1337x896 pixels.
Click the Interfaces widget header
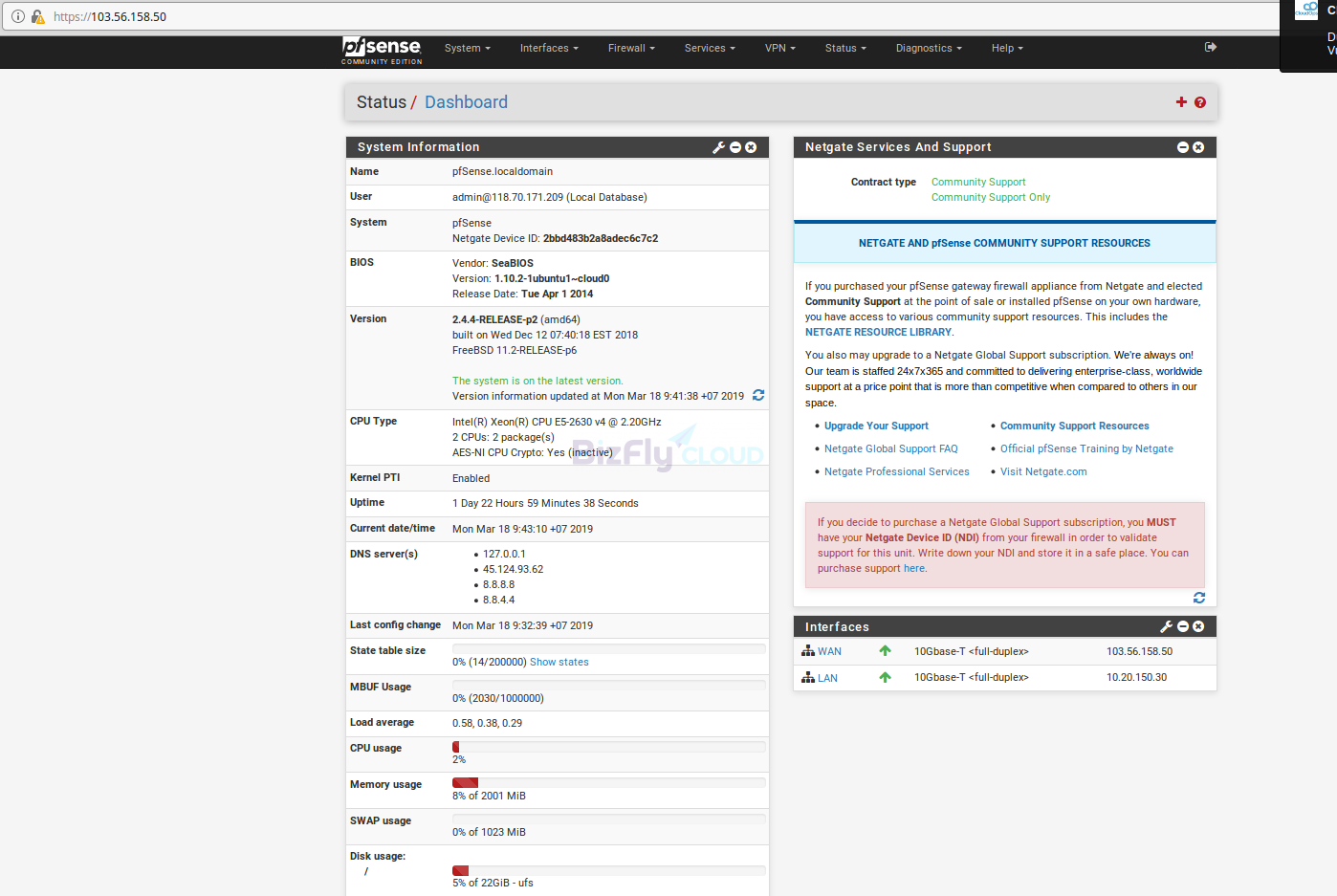point(1005,626)
